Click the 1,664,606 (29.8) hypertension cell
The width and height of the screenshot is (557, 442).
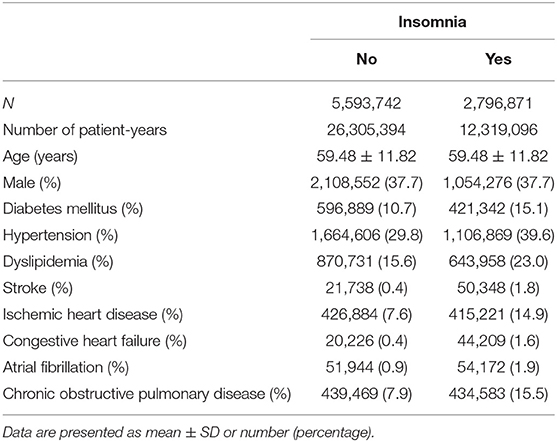(367, 235)
